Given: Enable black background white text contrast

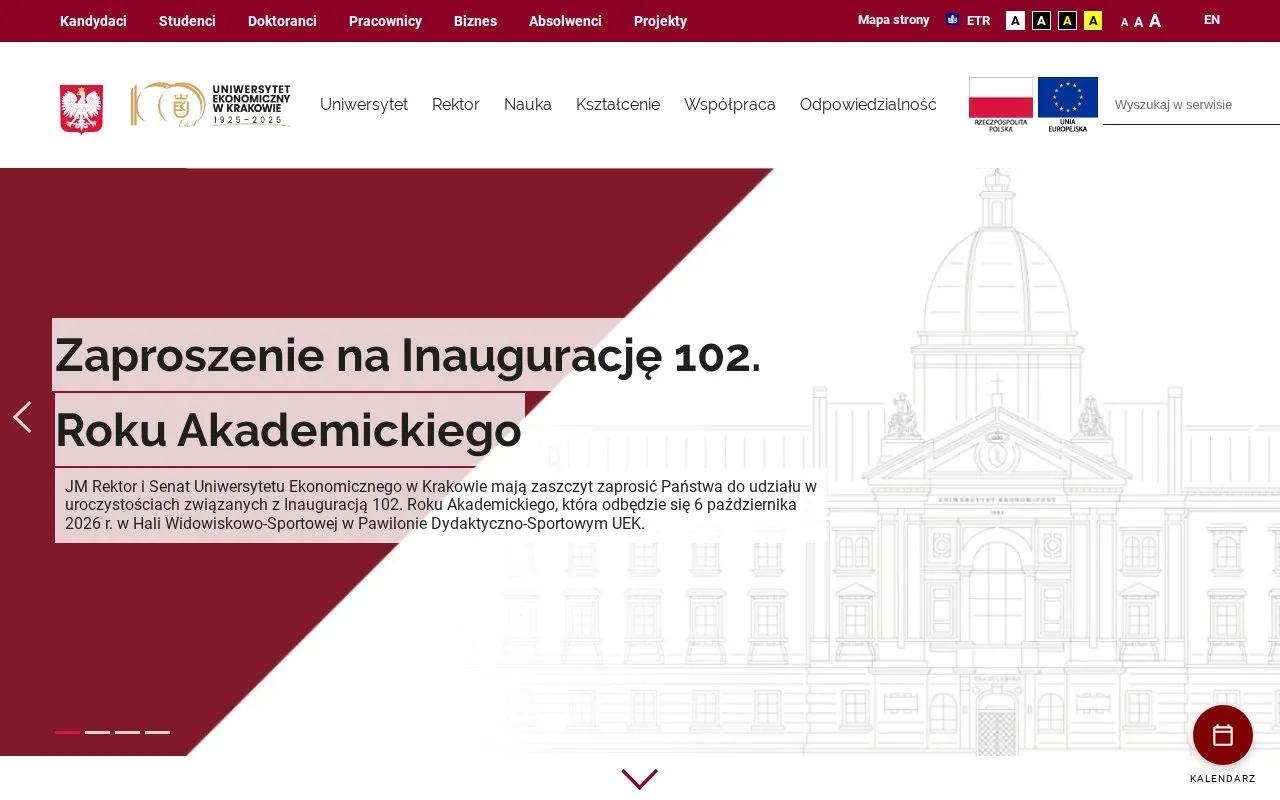Looking at the screenshot, I should coord(1042,21).
